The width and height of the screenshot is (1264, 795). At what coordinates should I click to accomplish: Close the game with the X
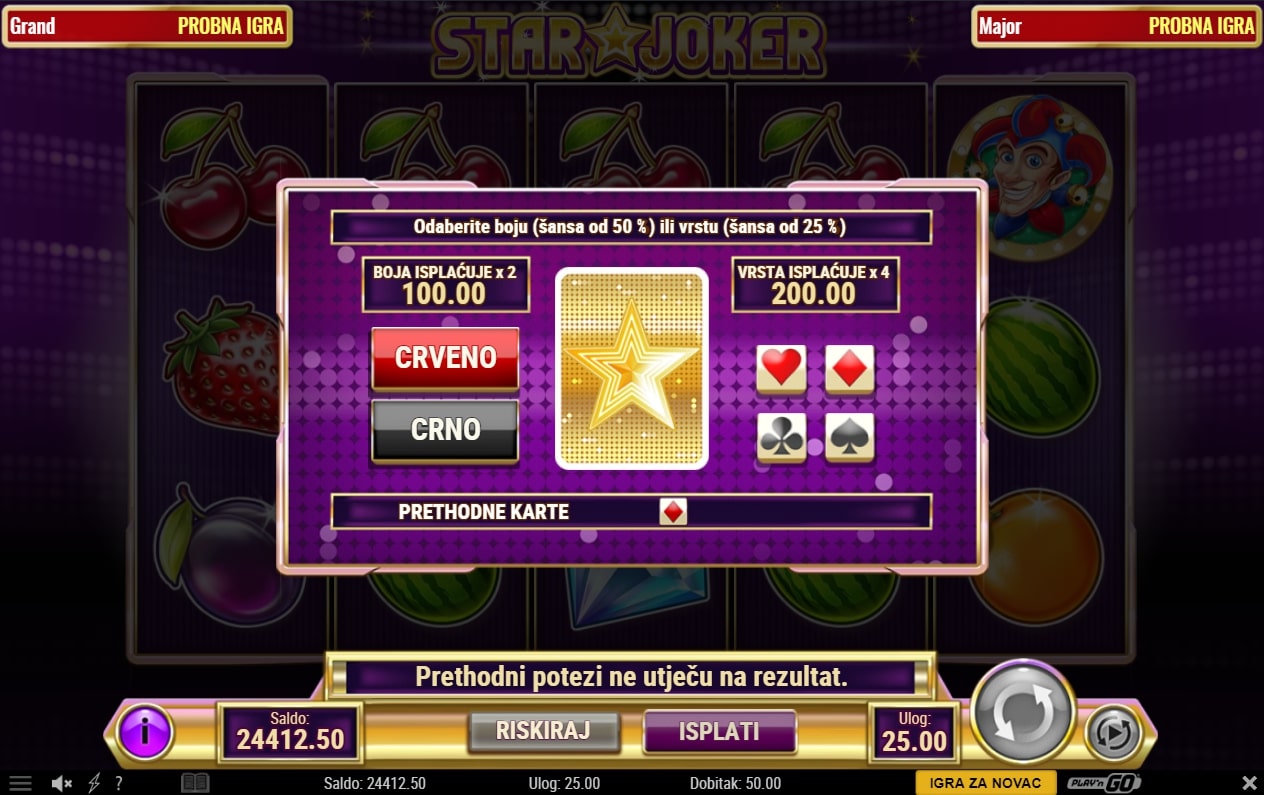(x=1249, y=783)
